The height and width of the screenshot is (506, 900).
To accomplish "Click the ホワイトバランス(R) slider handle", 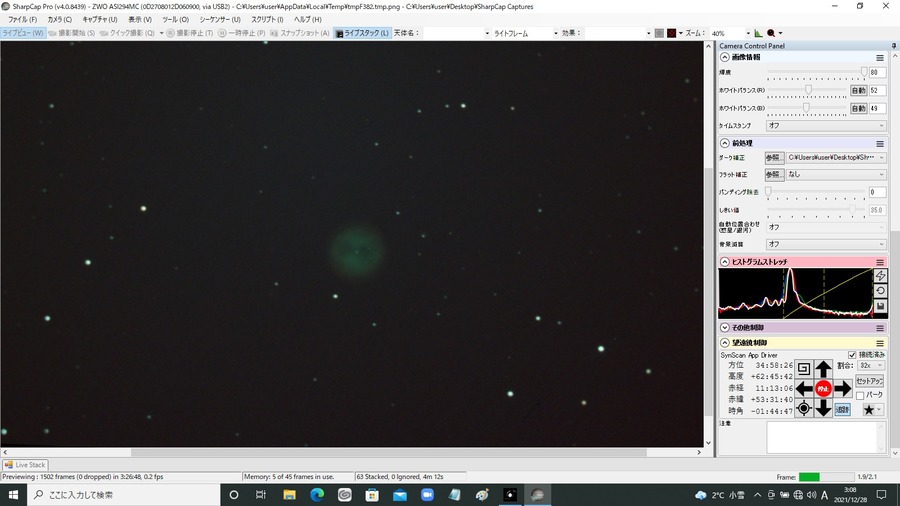I will point(808,89).
